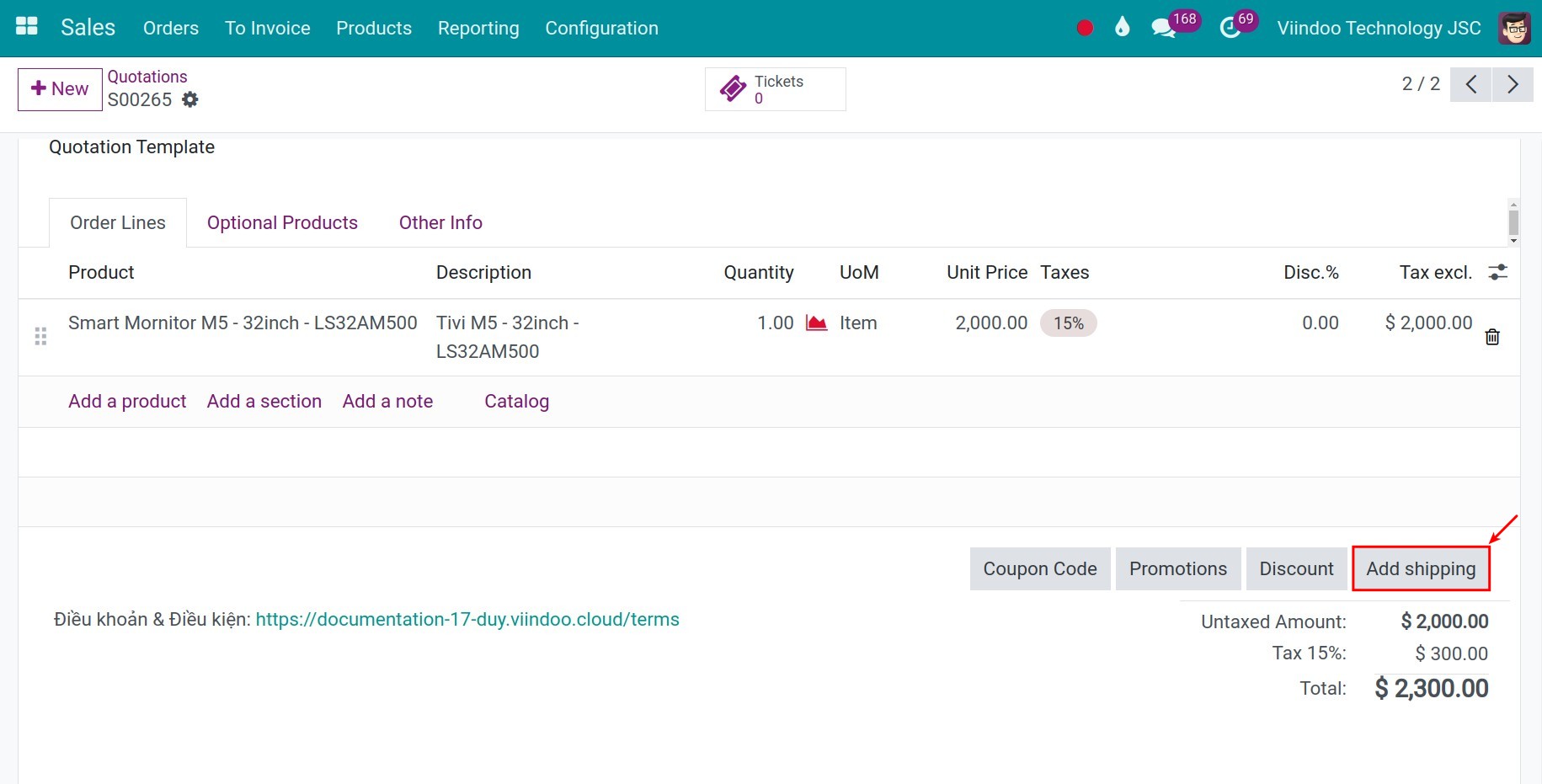The image size is (1542, 784).
Task: Open the Orders menu
Action: point(171,28)
